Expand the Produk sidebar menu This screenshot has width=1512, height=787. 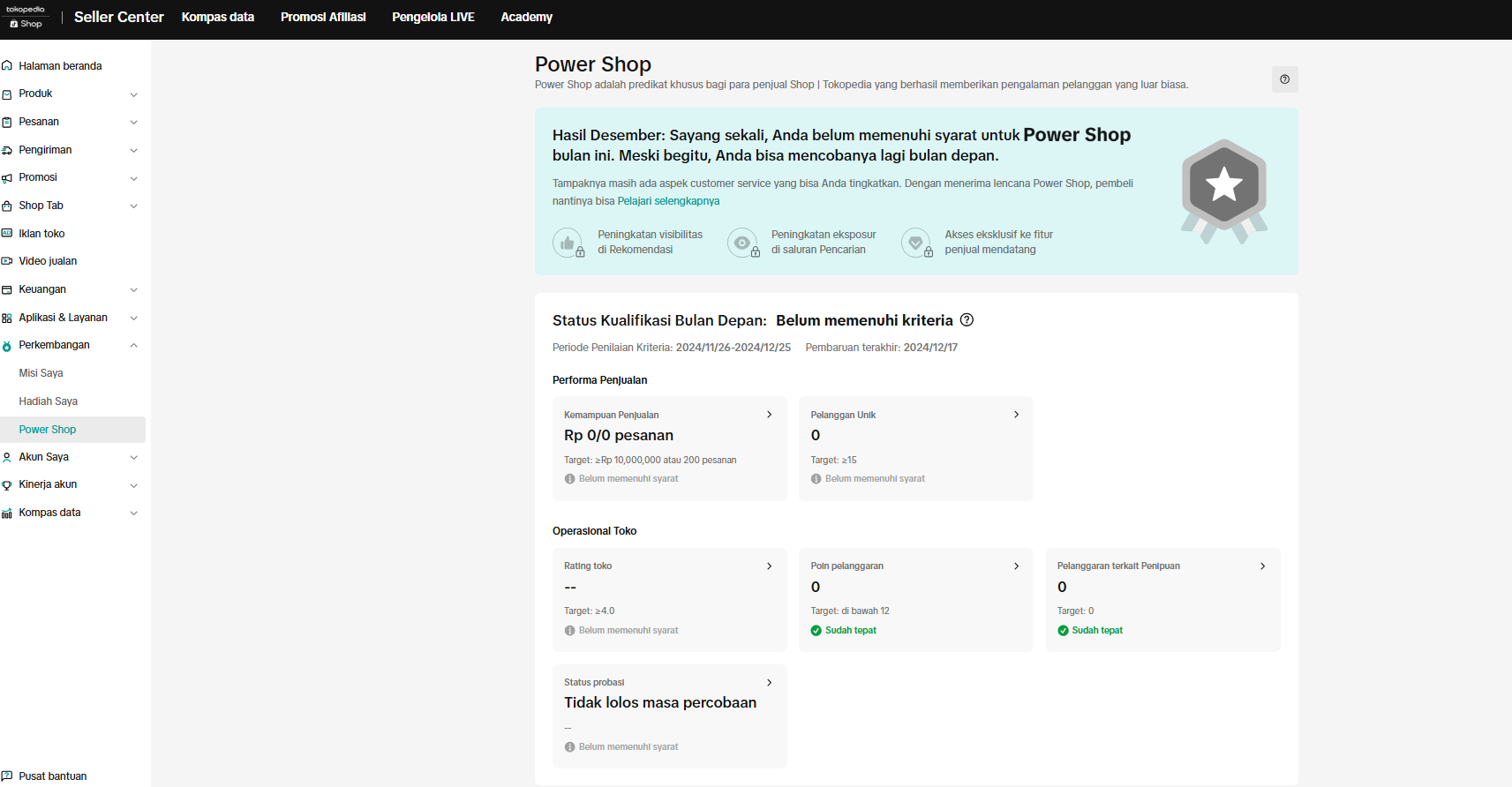tap(71, 94)
